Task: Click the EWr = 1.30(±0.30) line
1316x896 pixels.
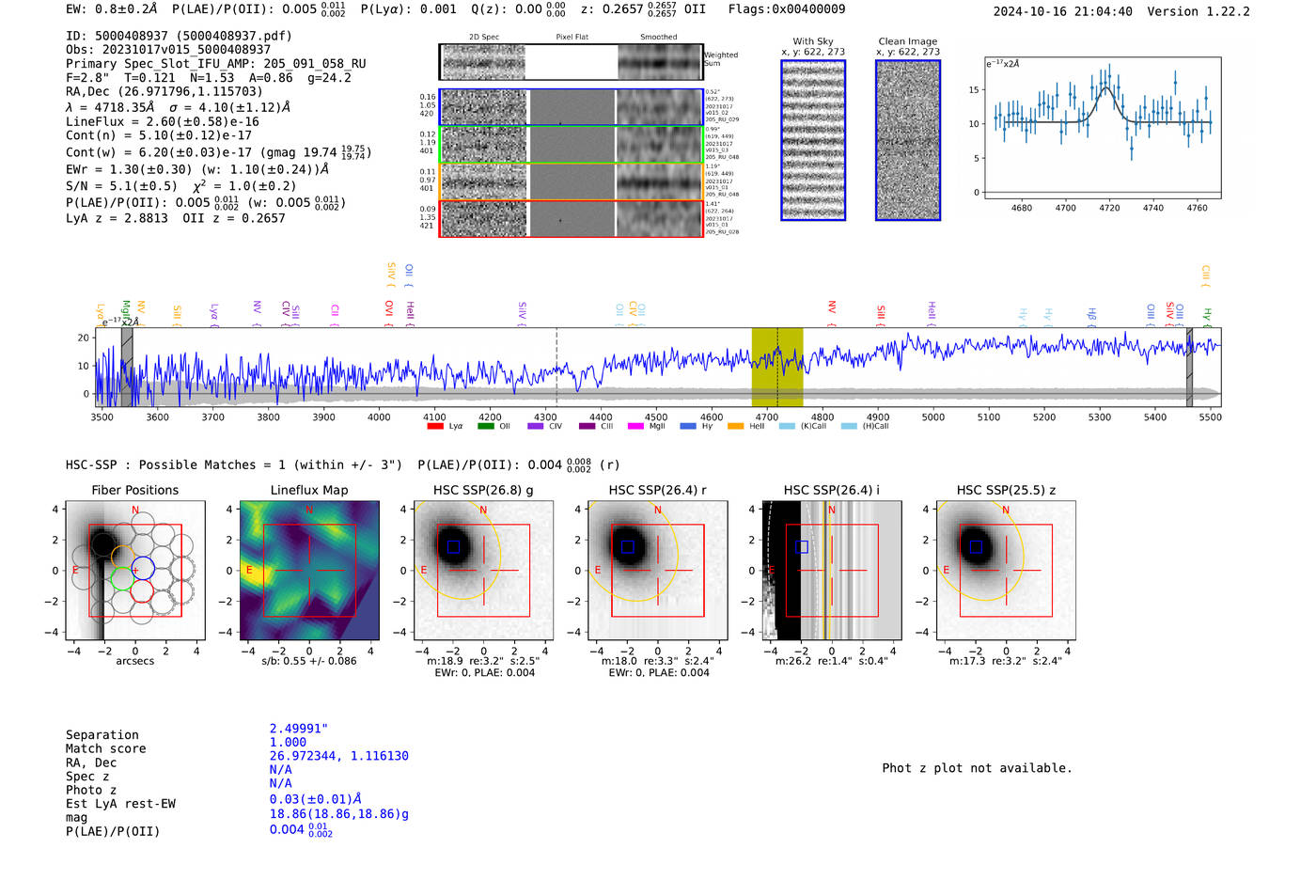Action: [197, 169]
